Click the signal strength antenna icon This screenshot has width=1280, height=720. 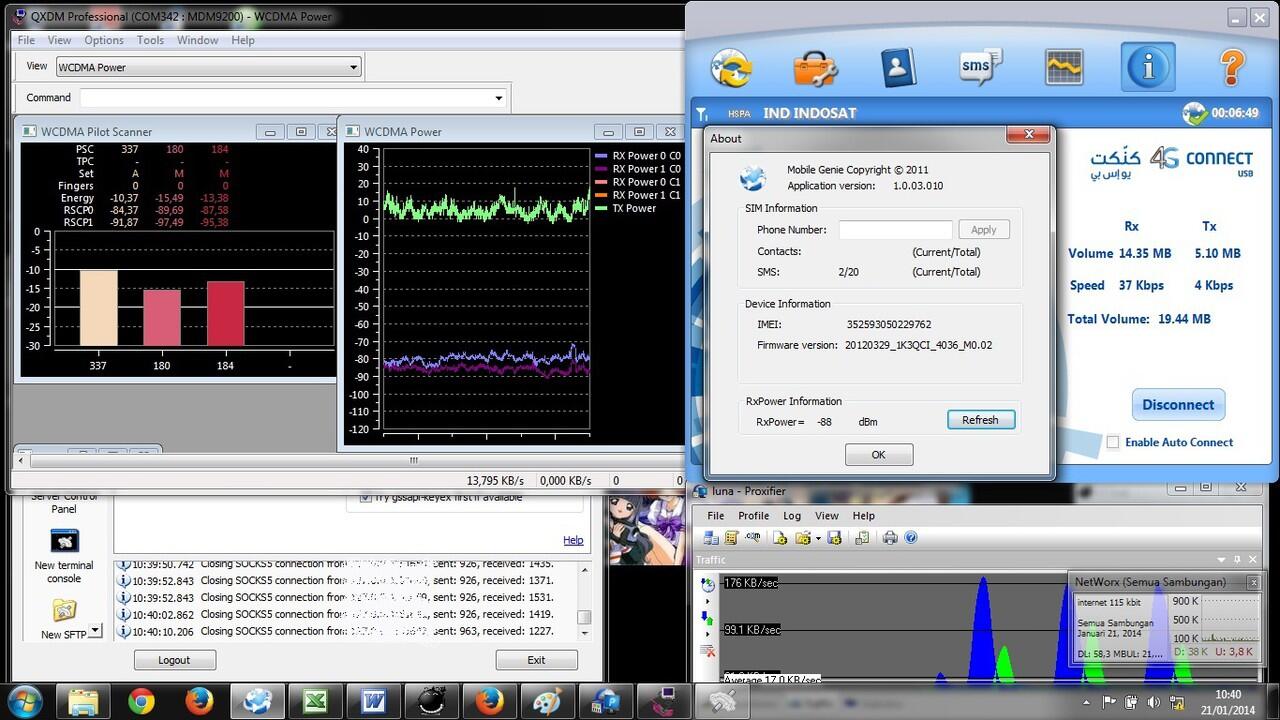click(702, 113)
